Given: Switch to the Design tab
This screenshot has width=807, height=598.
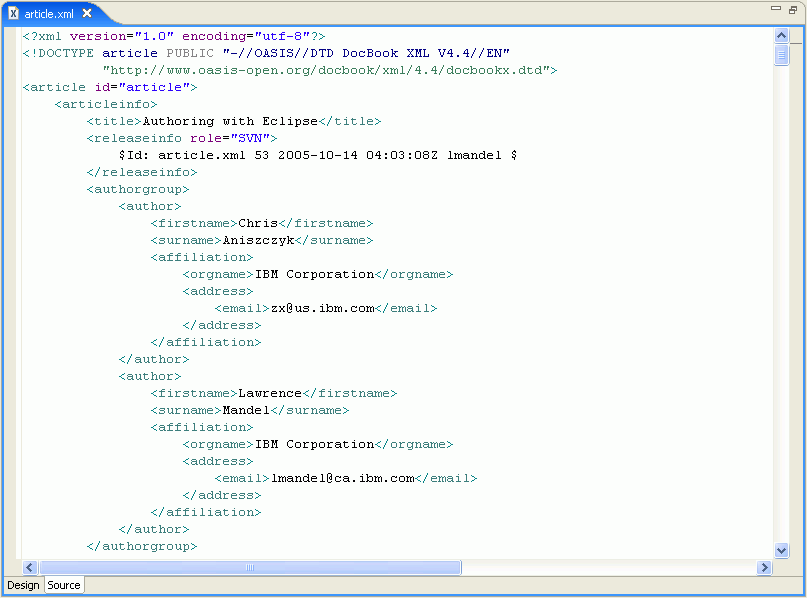Looking at the screenshot, I should pyautogui.click(x=23, y=585).
